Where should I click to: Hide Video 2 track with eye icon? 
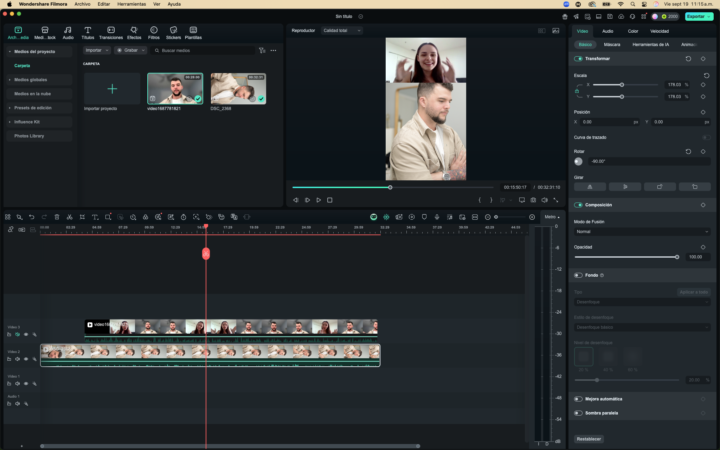point(26,359)
